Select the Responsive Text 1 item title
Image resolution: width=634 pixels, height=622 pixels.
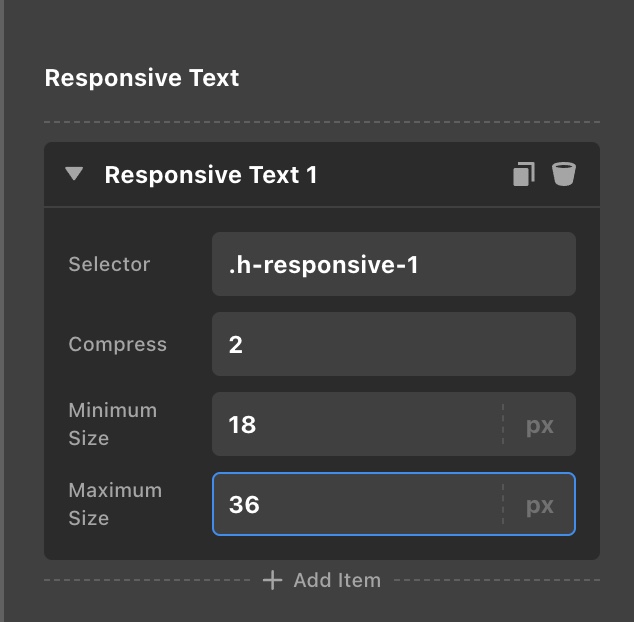pos(211,175)
